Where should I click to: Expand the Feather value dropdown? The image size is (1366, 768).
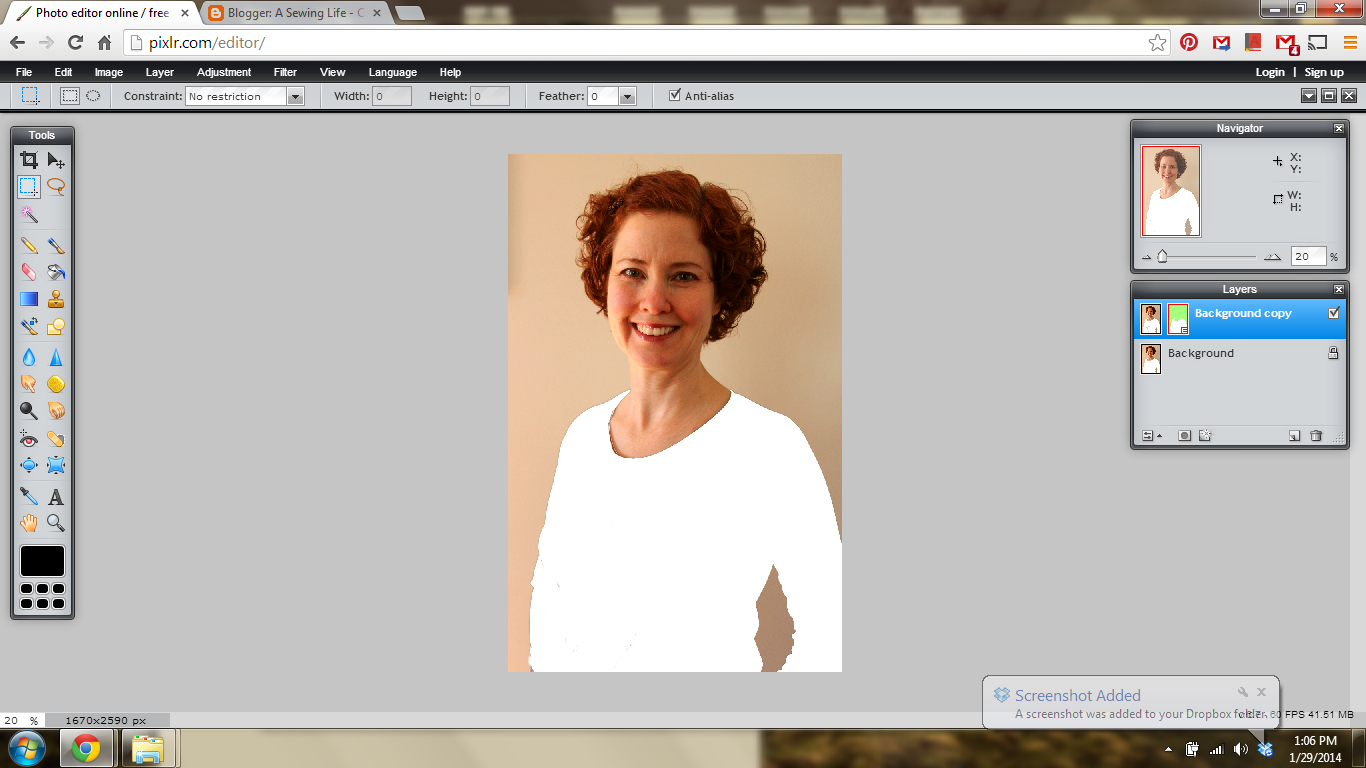pos(627,96)
